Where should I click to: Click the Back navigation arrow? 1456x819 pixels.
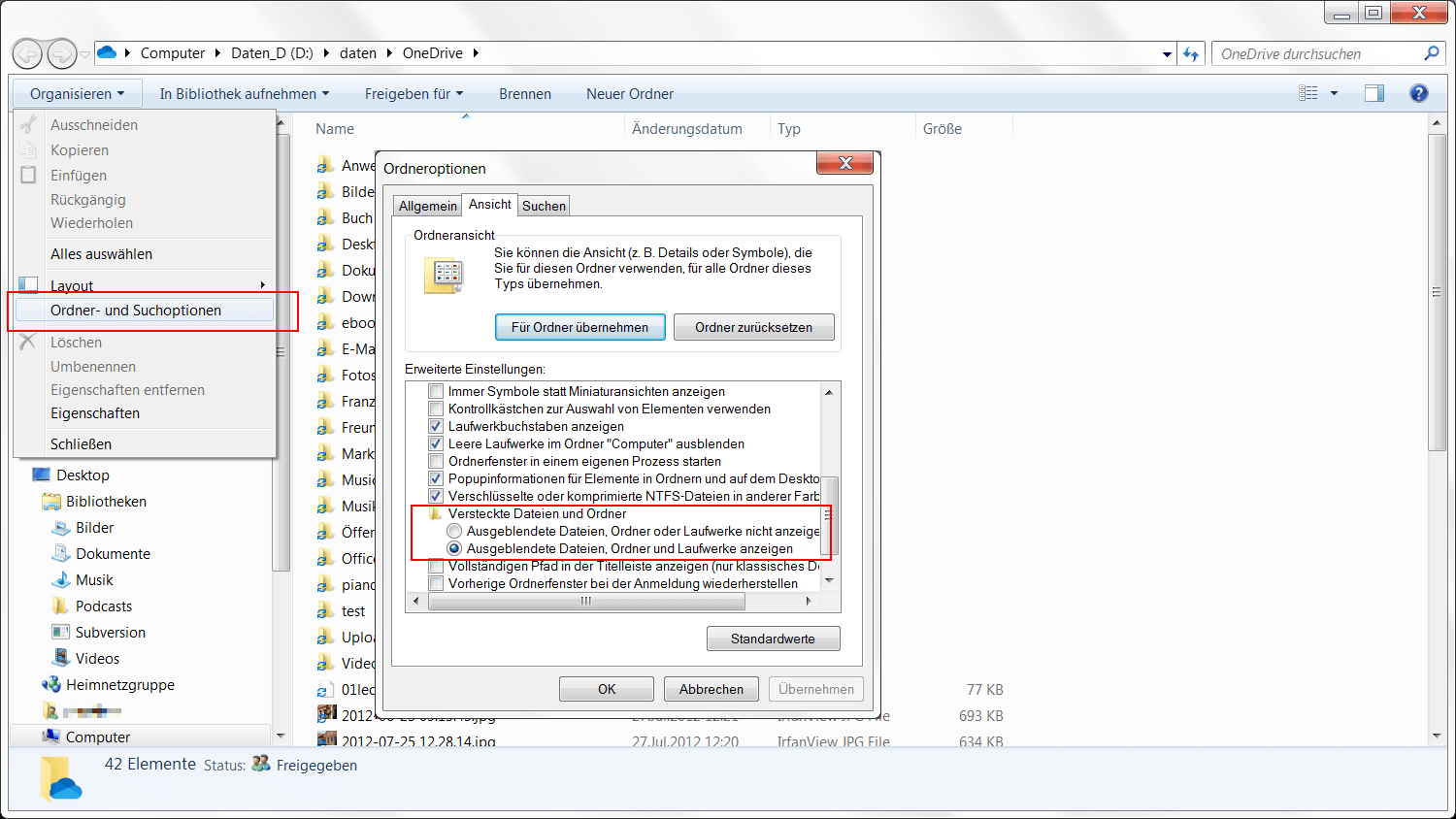click(27, 53)
